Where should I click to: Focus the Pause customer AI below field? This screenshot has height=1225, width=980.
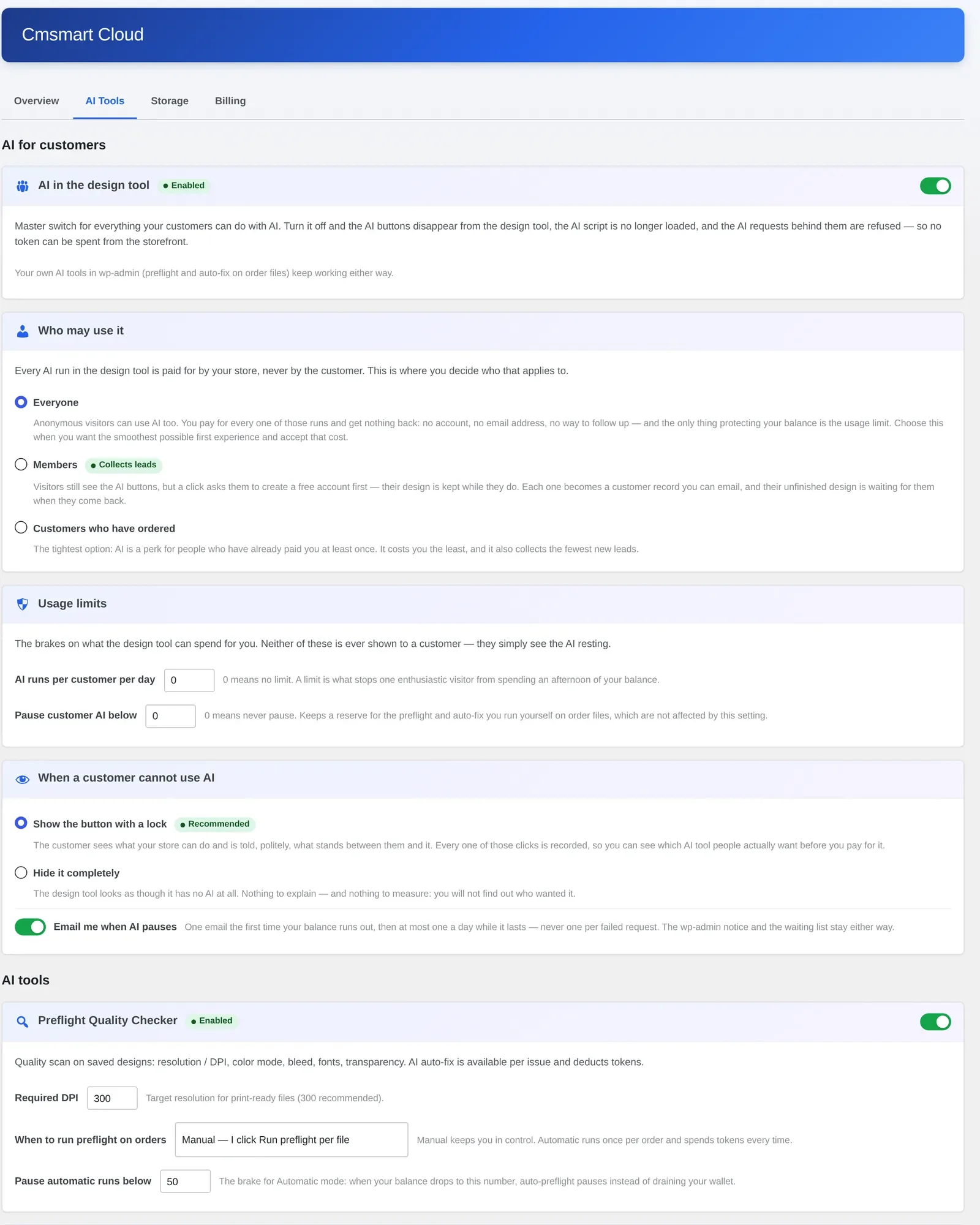click(170, 716)
